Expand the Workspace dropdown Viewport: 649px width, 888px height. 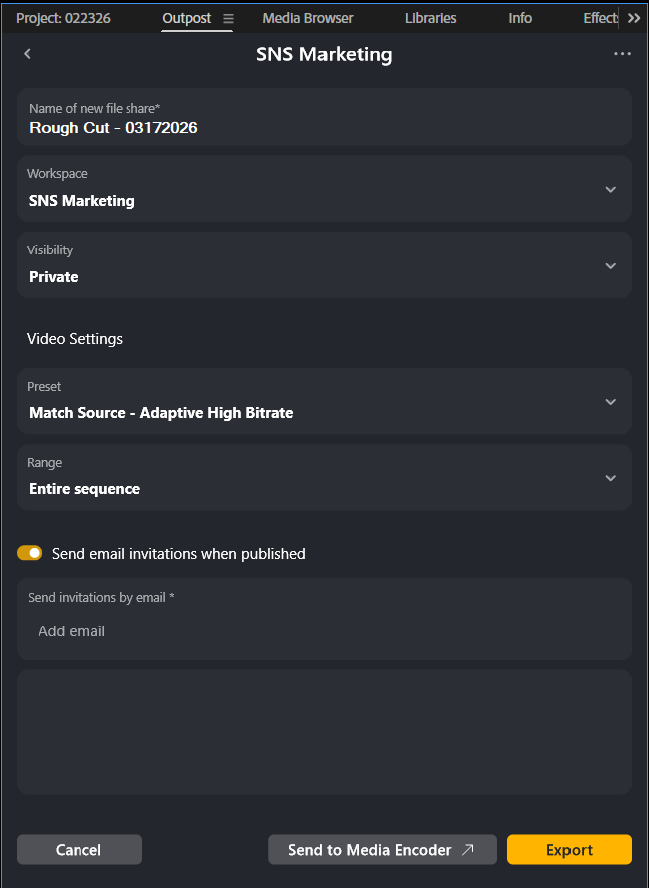tap(610, 189)
